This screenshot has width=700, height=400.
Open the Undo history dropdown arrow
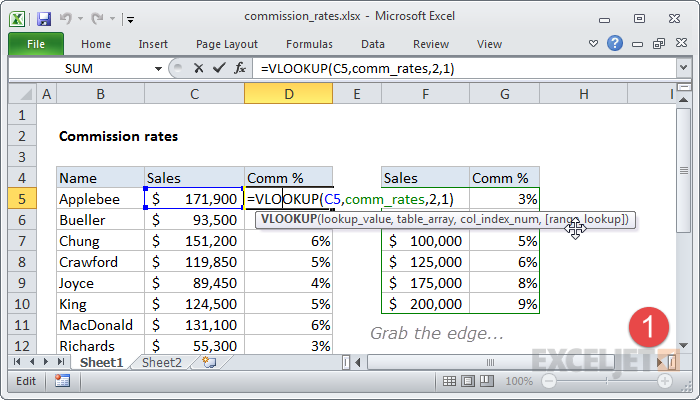80,19
